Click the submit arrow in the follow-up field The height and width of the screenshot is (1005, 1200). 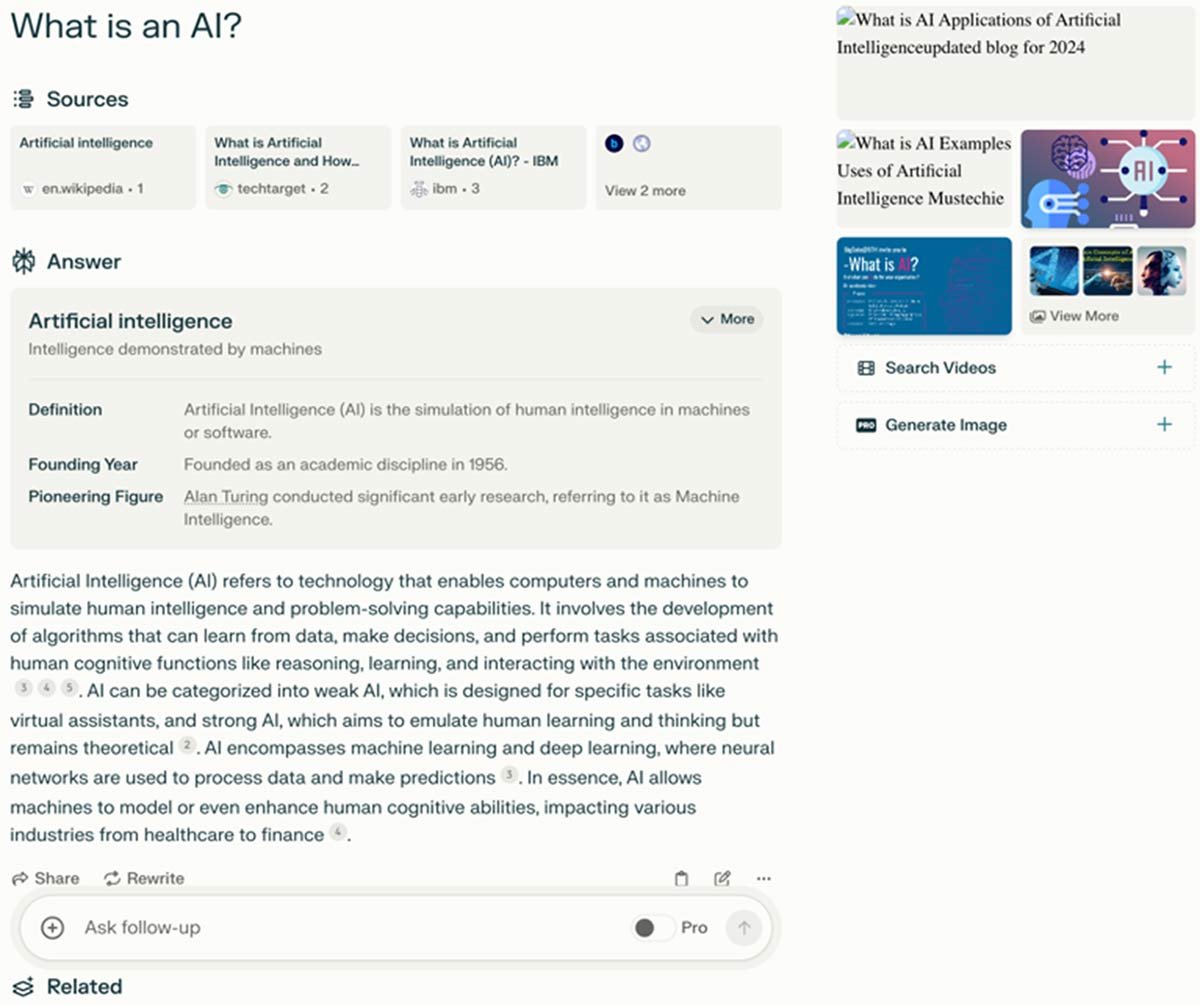[x=744, y=928]
